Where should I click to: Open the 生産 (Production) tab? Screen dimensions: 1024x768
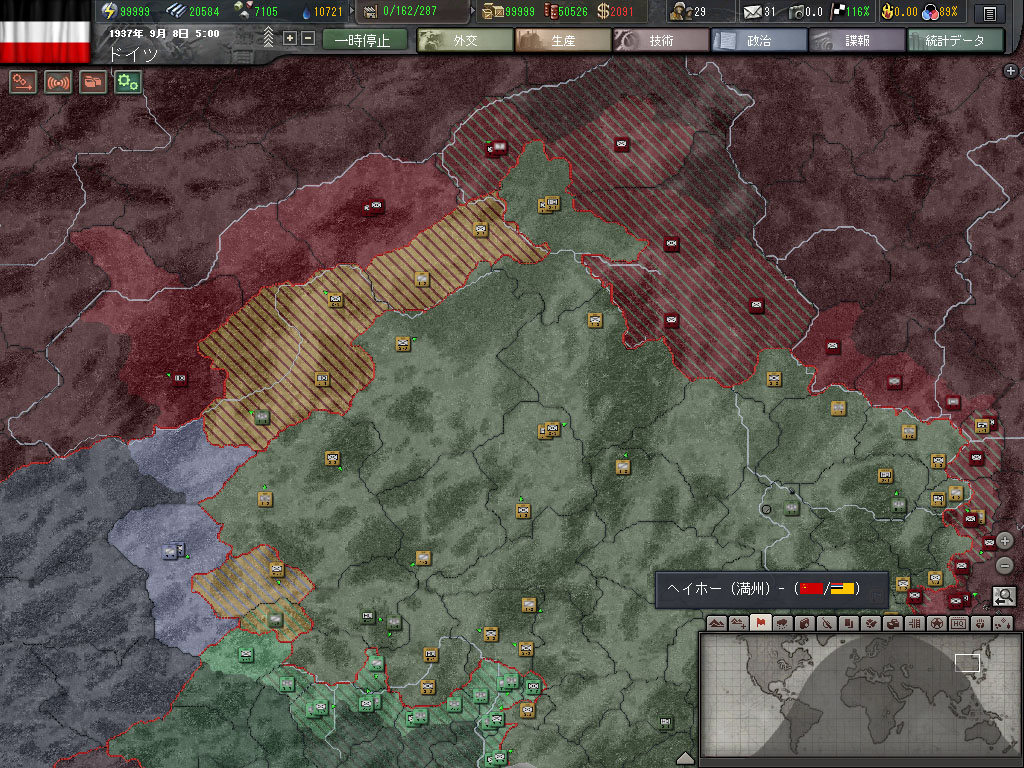pyautogui.click(x=563, y=40)
